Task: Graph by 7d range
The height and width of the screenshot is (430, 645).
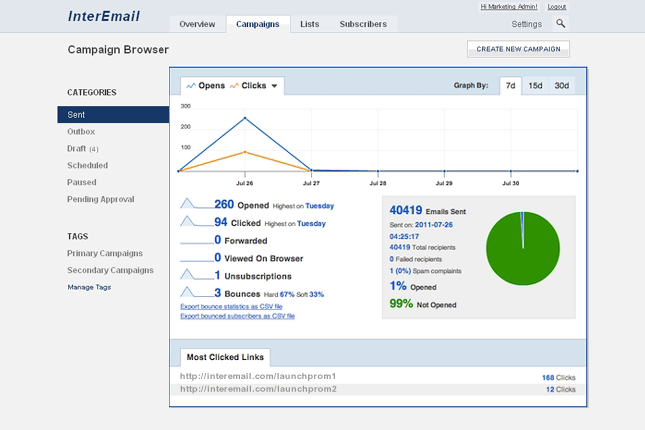Action: (x=510, y=86)
